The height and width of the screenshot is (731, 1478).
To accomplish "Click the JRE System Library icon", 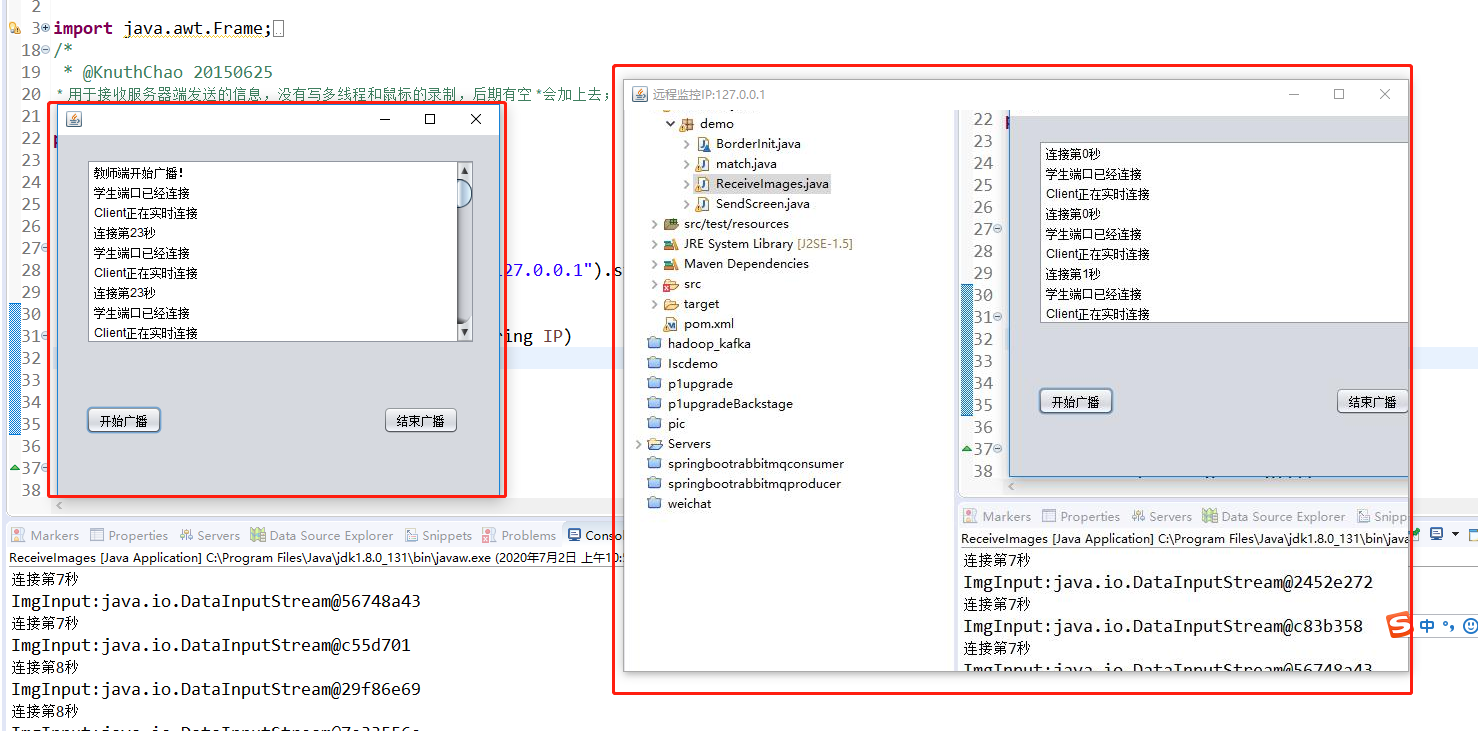I will (x=671, y=244).
